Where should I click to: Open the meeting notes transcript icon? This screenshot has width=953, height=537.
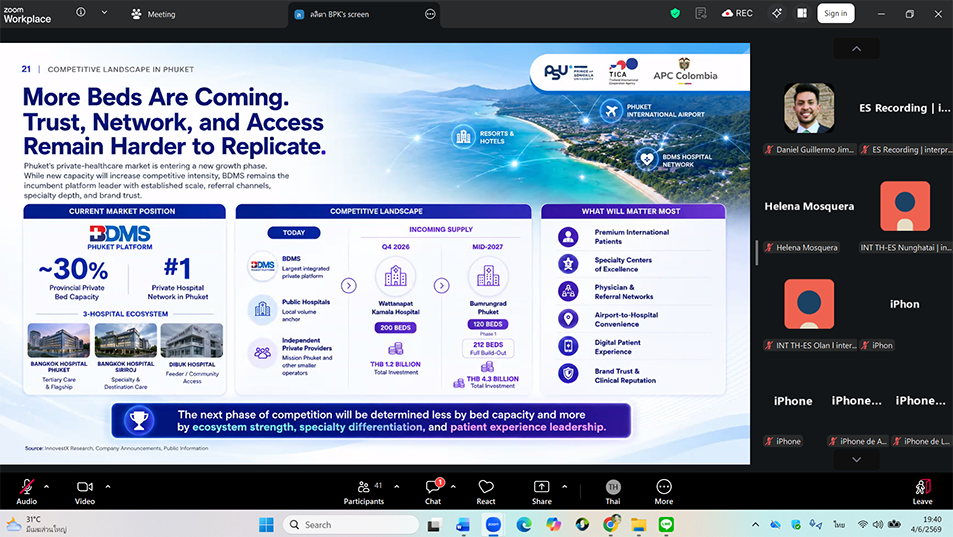coord(701,13)
